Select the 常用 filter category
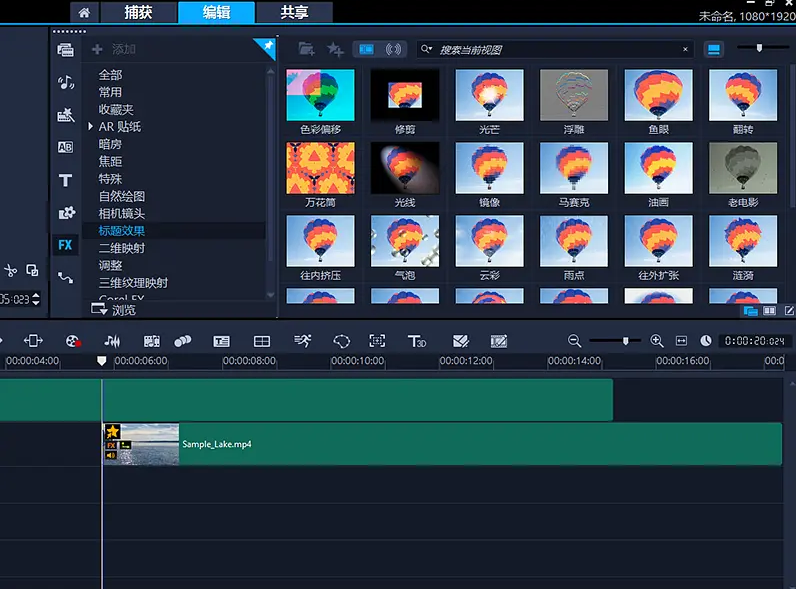The image size is (796, 589). (x=110, y=92)
